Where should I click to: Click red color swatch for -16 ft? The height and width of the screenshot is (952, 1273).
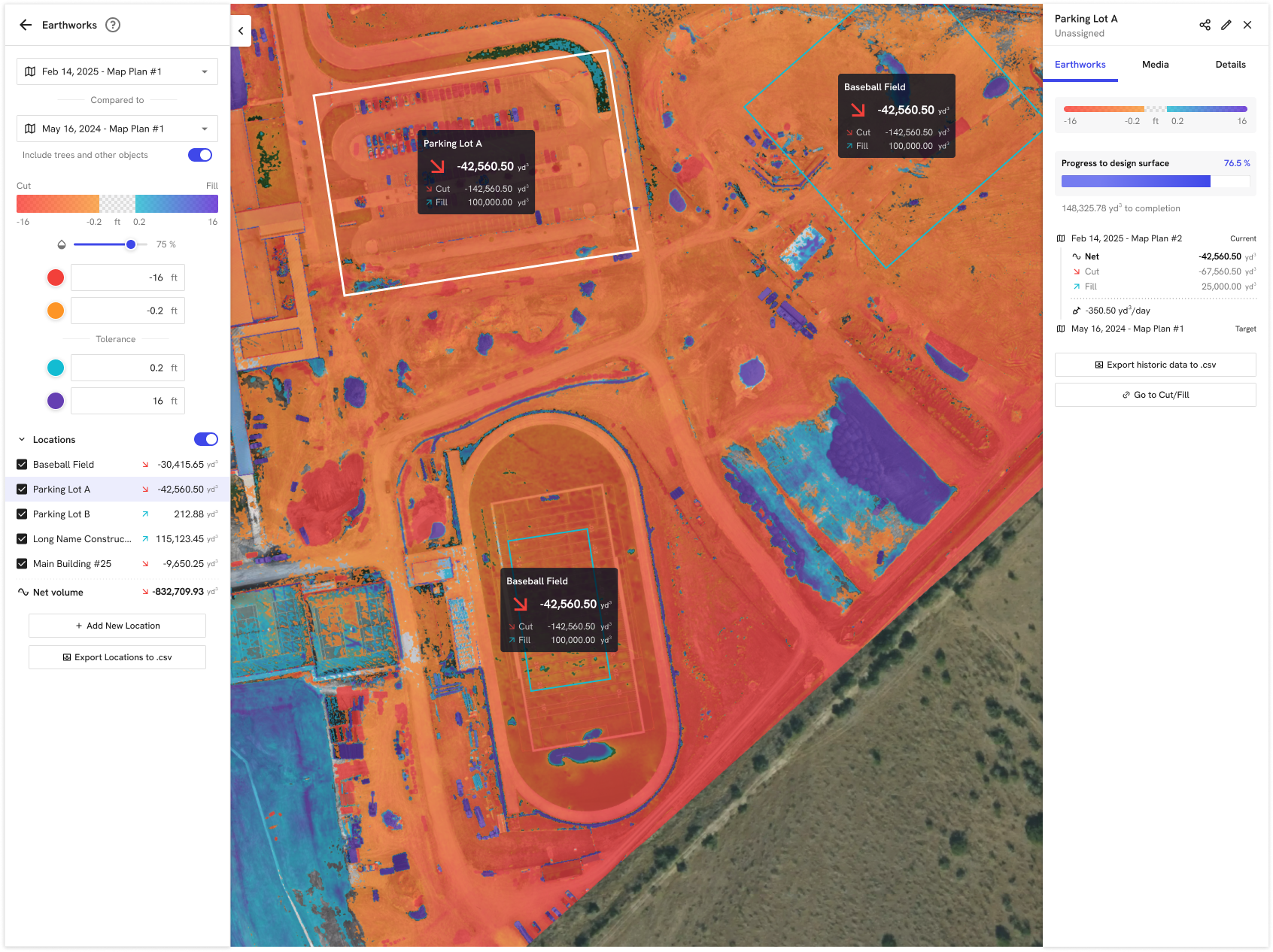(56, 277)
